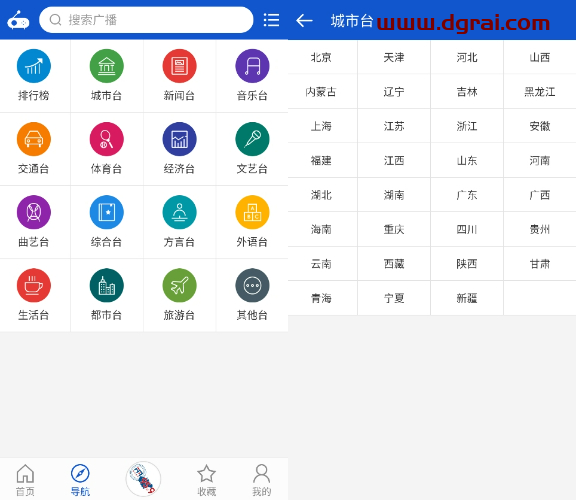
Task: Open 陕西 province stations
Action: point(467,264)
